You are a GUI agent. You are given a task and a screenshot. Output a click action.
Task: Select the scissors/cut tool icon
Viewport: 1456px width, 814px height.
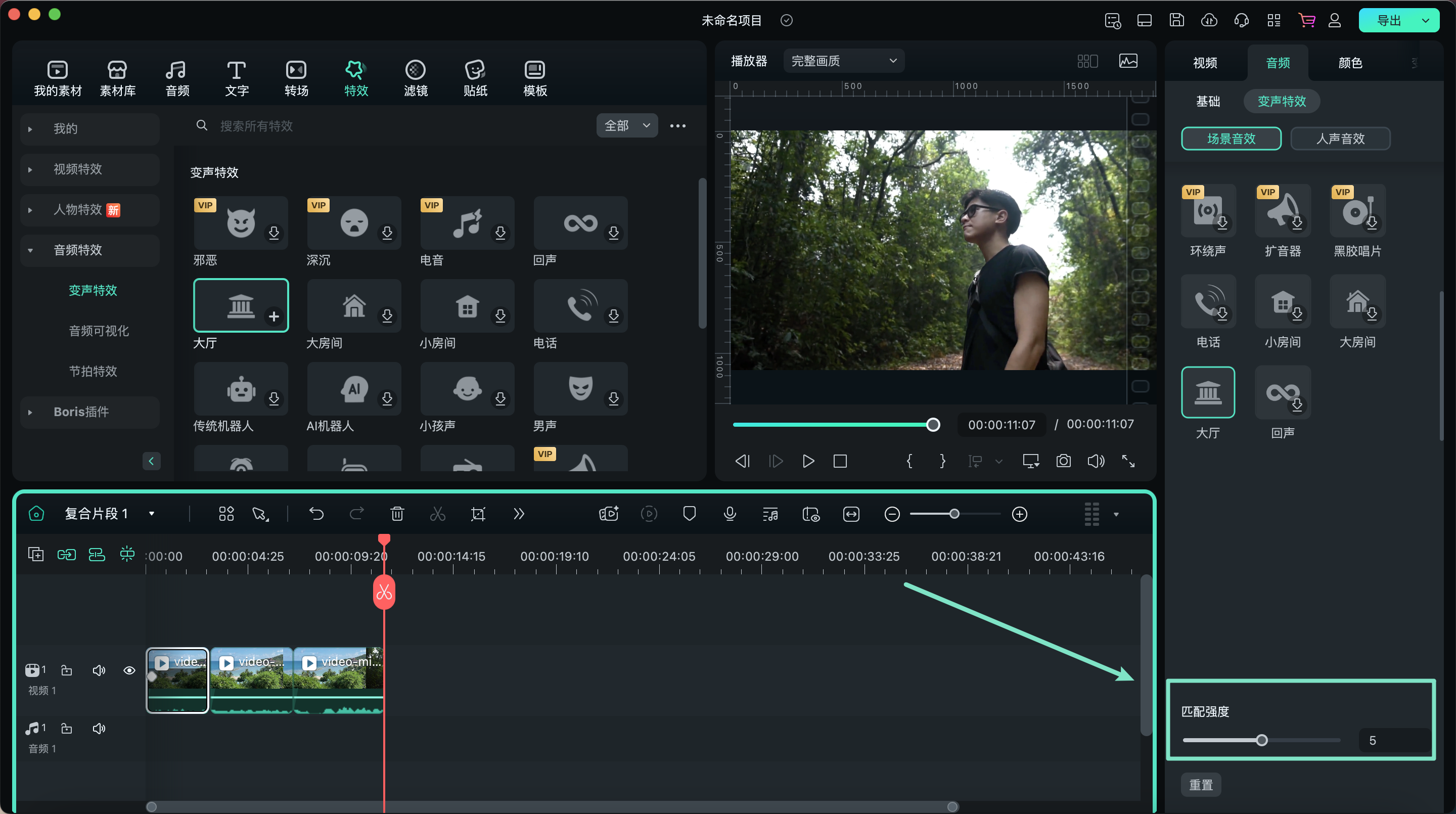438,514
